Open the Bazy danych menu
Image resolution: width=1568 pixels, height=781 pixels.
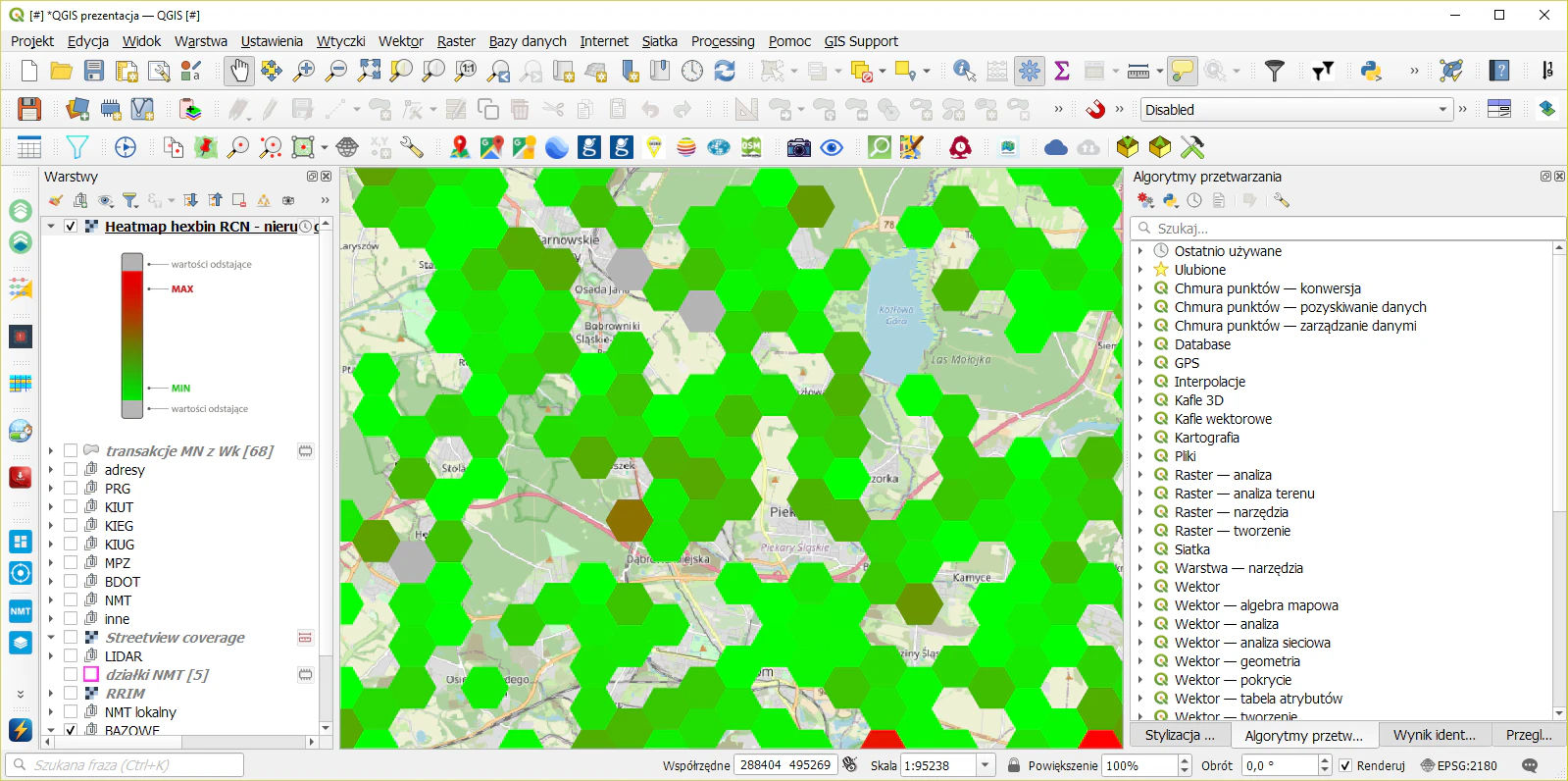(x=528, y=41)
